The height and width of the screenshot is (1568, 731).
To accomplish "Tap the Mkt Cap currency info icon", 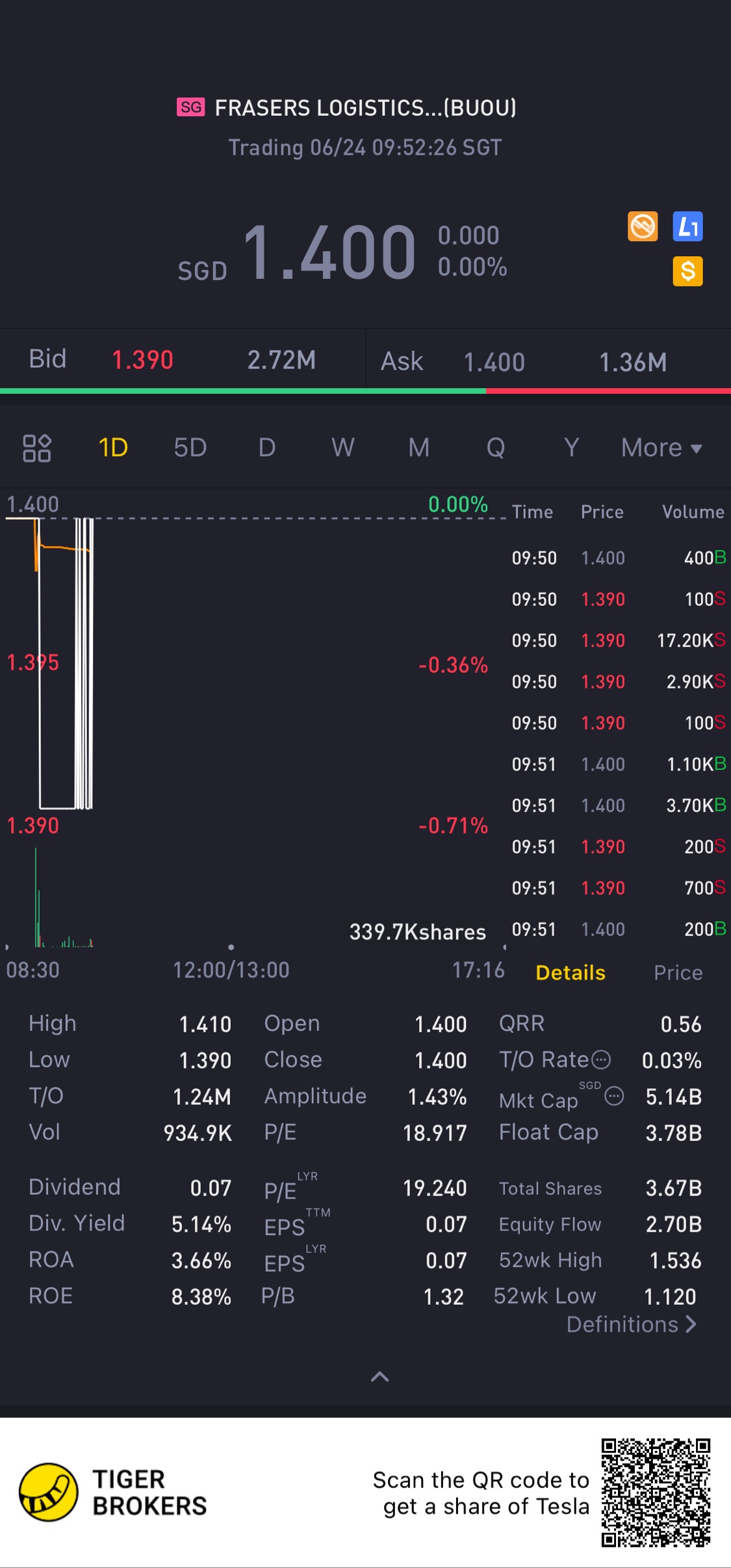I will click(x=614, y=1097).
